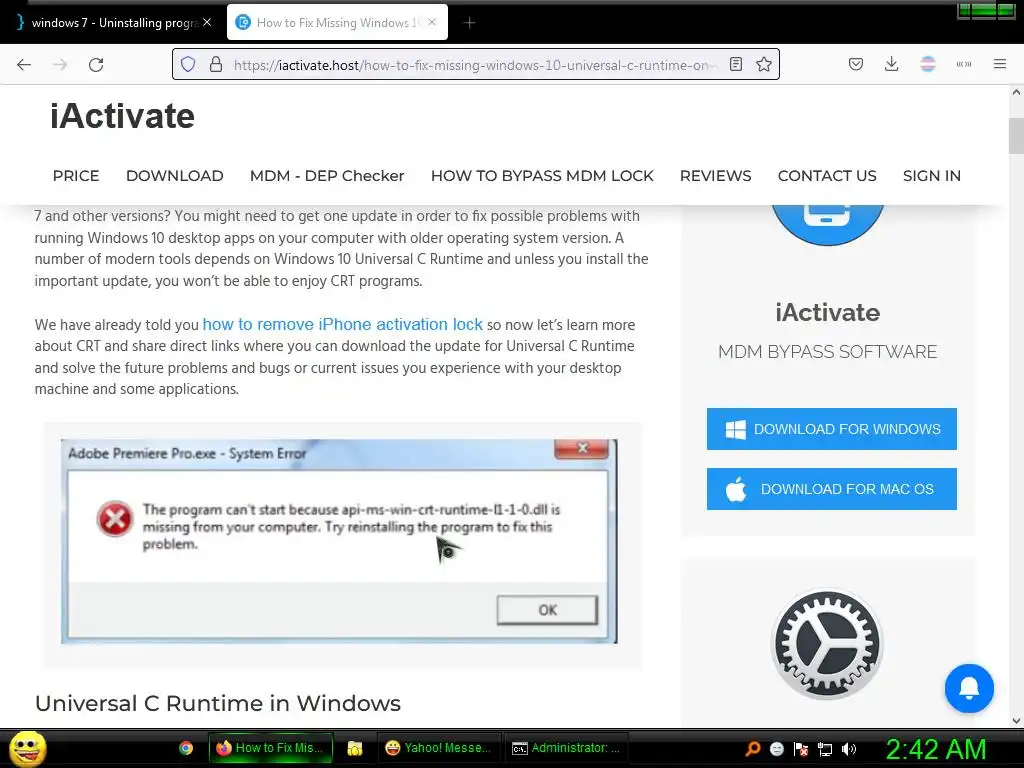1024x768 pixels.
Task: Open the smiley Start button
Action: pyautogui.click(x=27, y=748)
